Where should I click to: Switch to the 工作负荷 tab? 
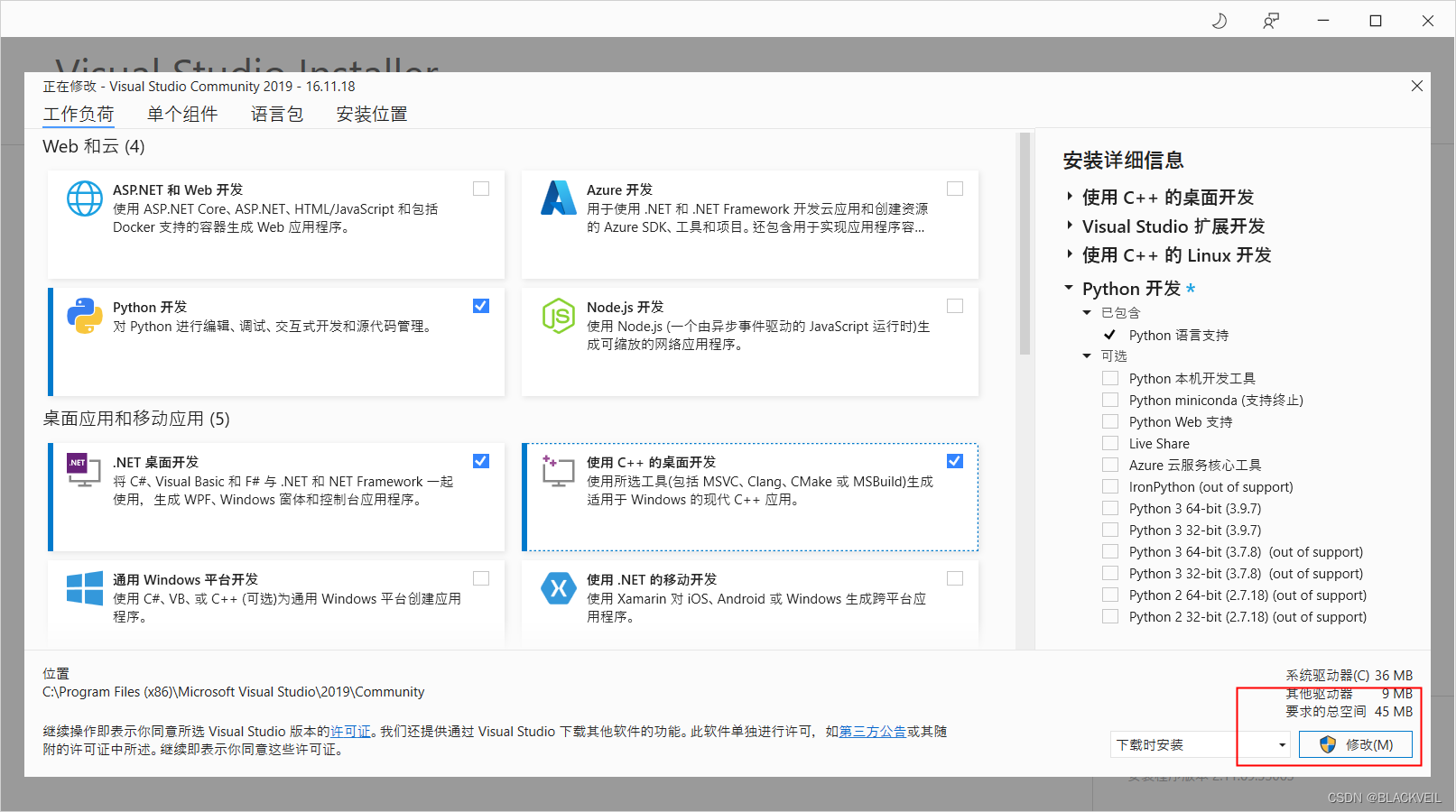point(79,115)
